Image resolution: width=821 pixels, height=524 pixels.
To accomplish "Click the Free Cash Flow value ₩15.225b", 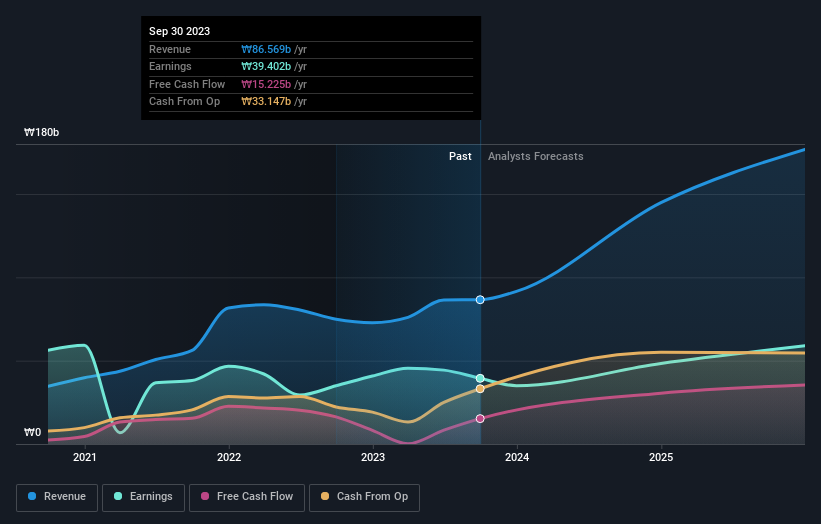I will (266, 84).
